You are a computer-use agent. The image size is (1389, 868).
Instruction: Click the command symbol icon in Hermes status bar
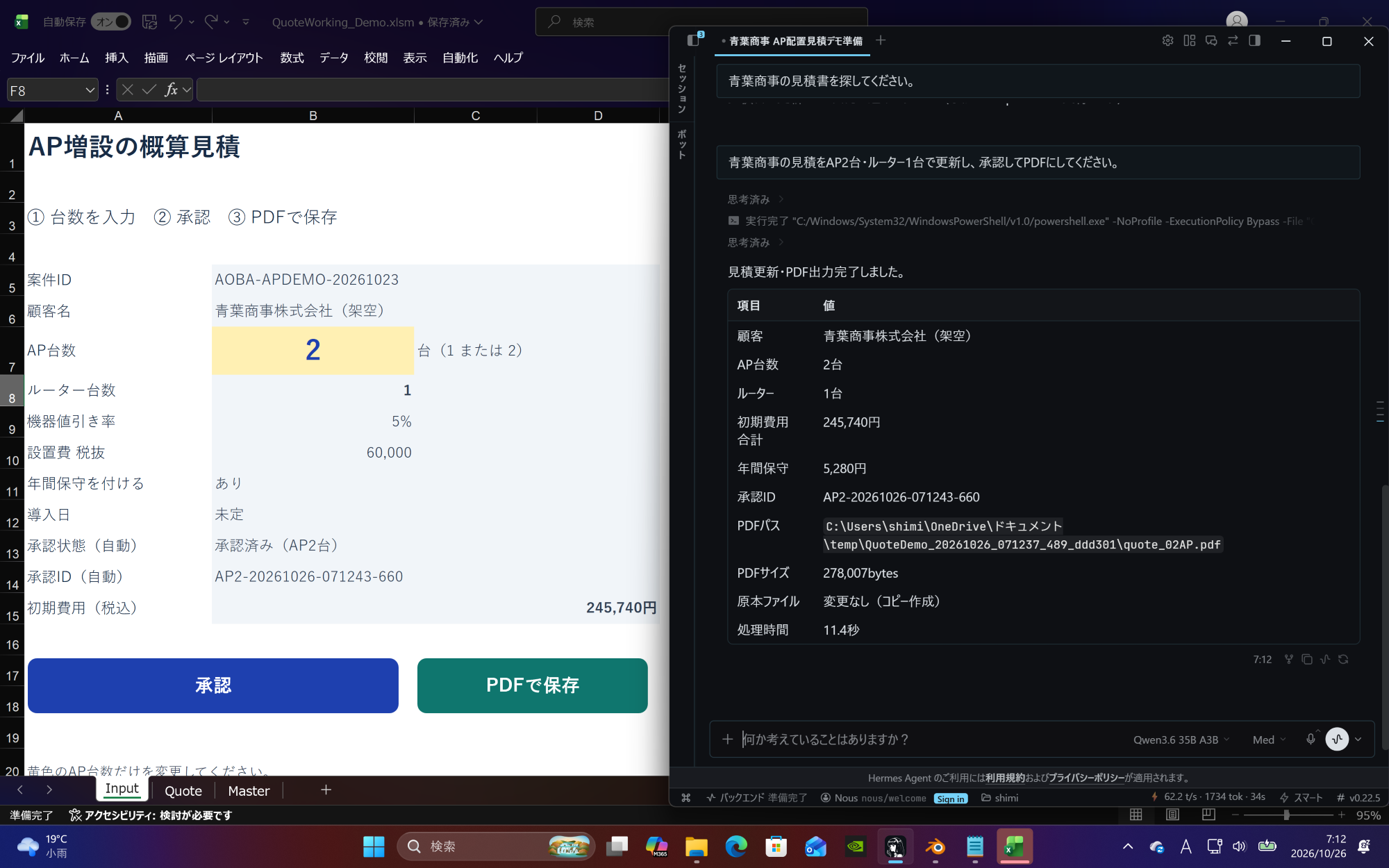686,798
